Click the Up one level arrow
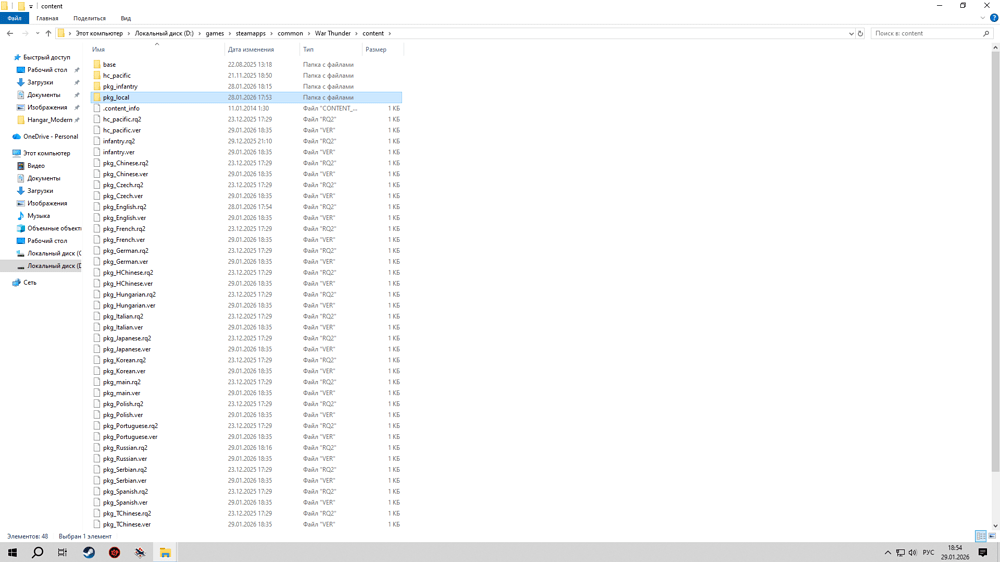 48,33
